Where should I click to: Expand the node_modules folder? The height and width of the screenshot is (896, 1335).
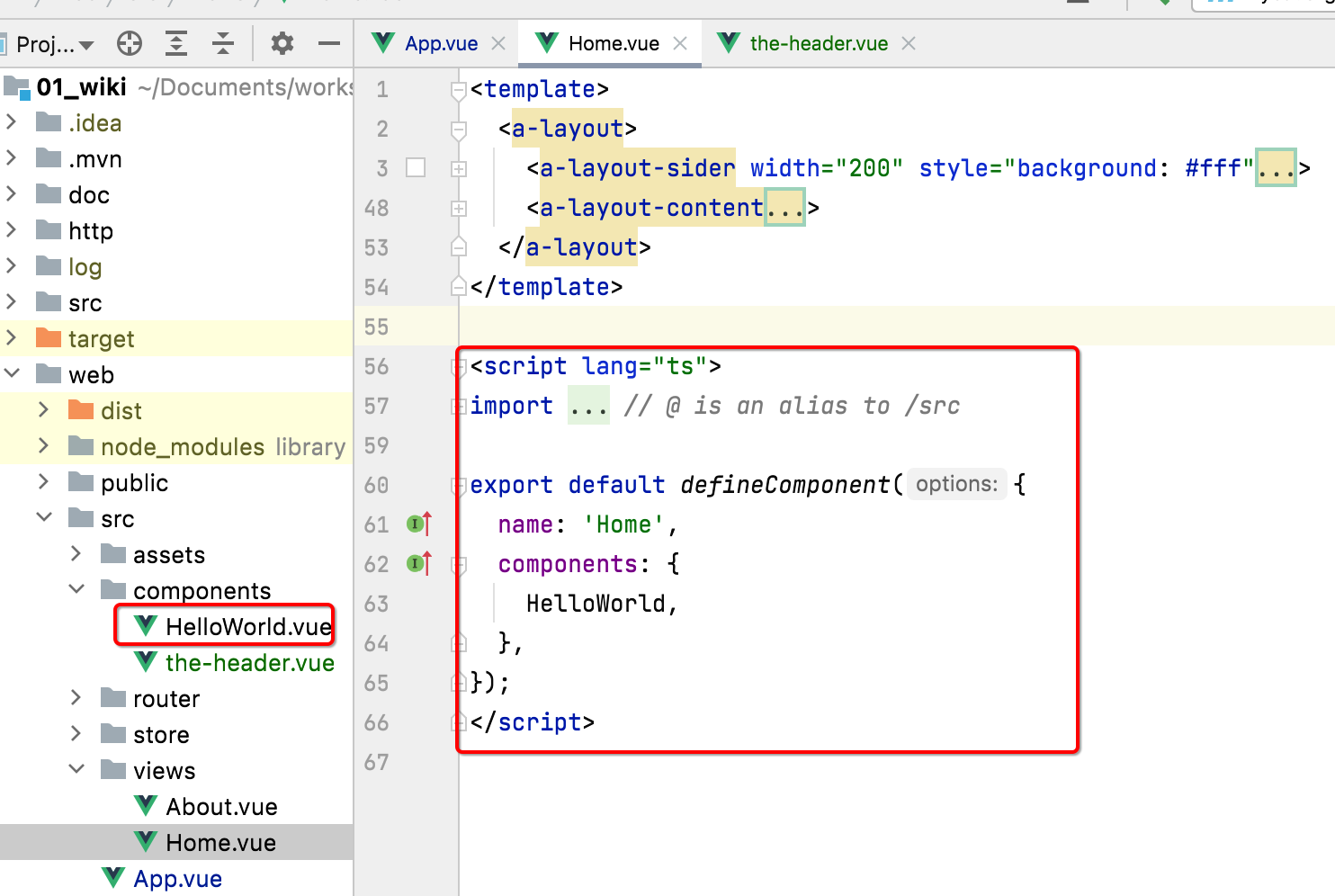(x=44, y=445)
